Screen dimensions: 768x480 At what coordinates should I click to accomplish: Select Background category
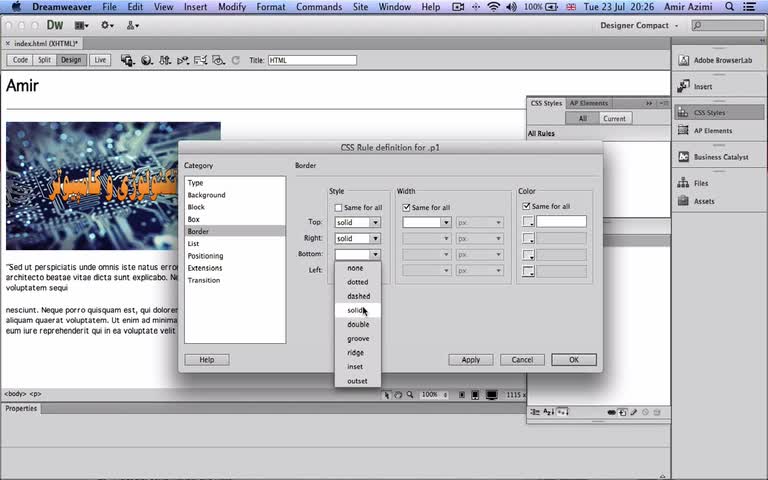point(235,195)
